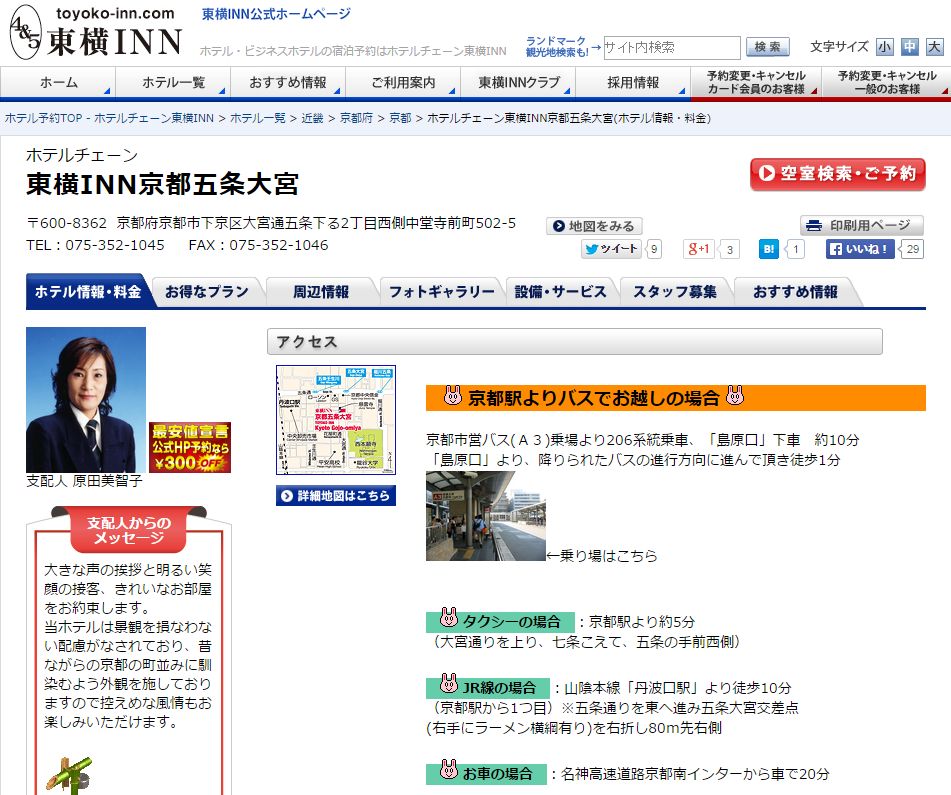Open おすすめ情報 in top navigation
This screenshot has height=795, width=951.
point(288,82)
